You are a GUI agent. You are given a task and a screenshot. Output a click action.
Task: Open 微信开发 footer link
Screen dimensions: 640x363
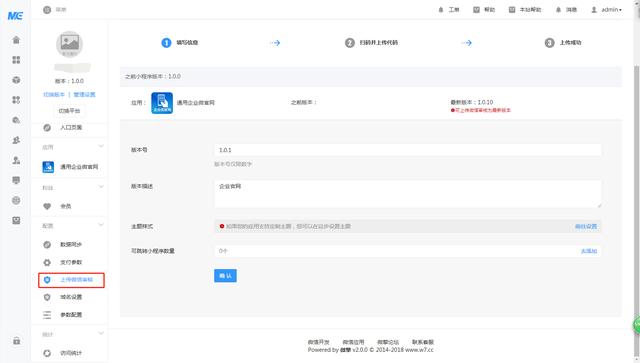point(318,342)
